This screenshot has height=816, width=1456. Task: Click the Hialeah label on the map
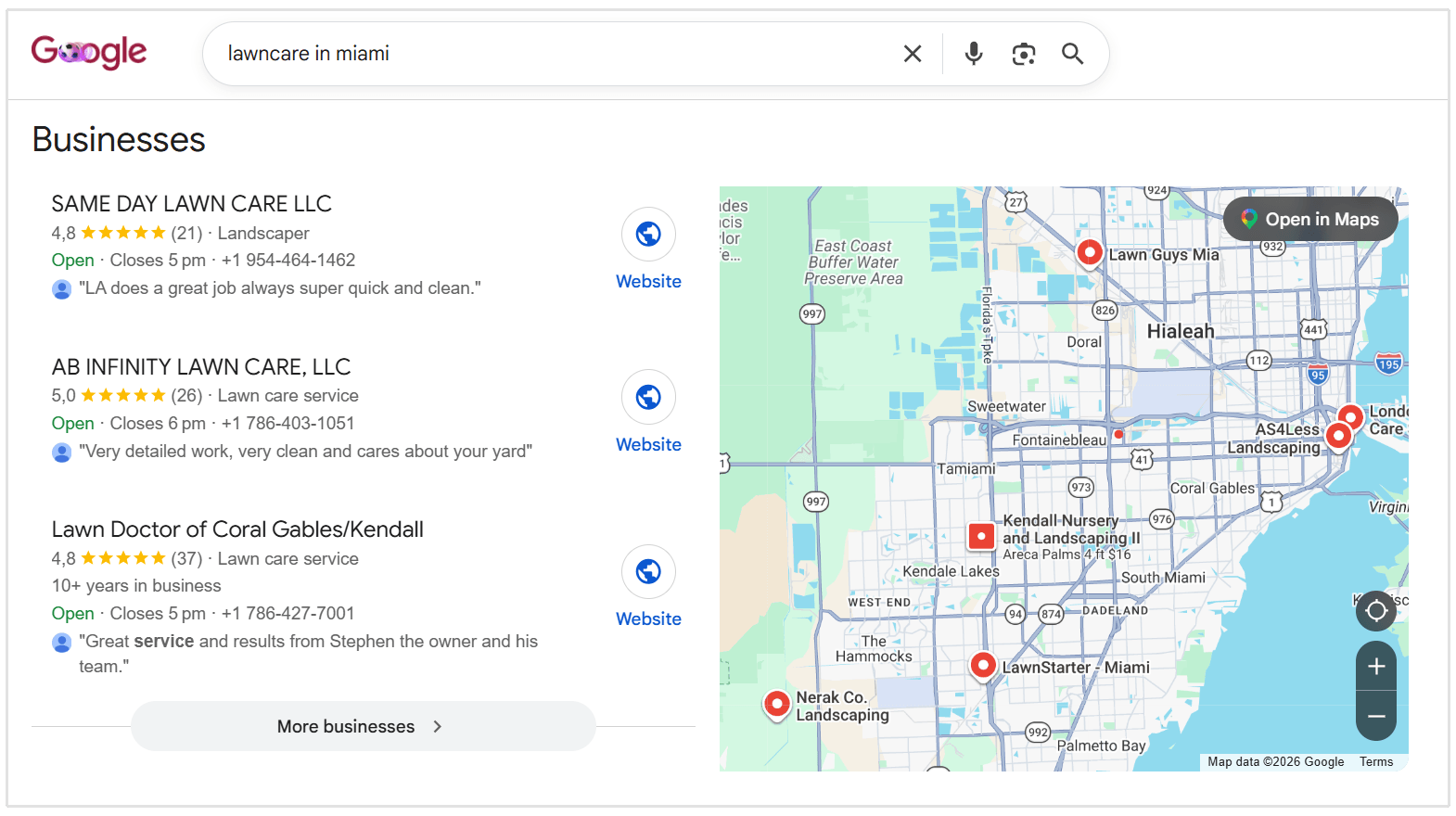coord(1181,332)
